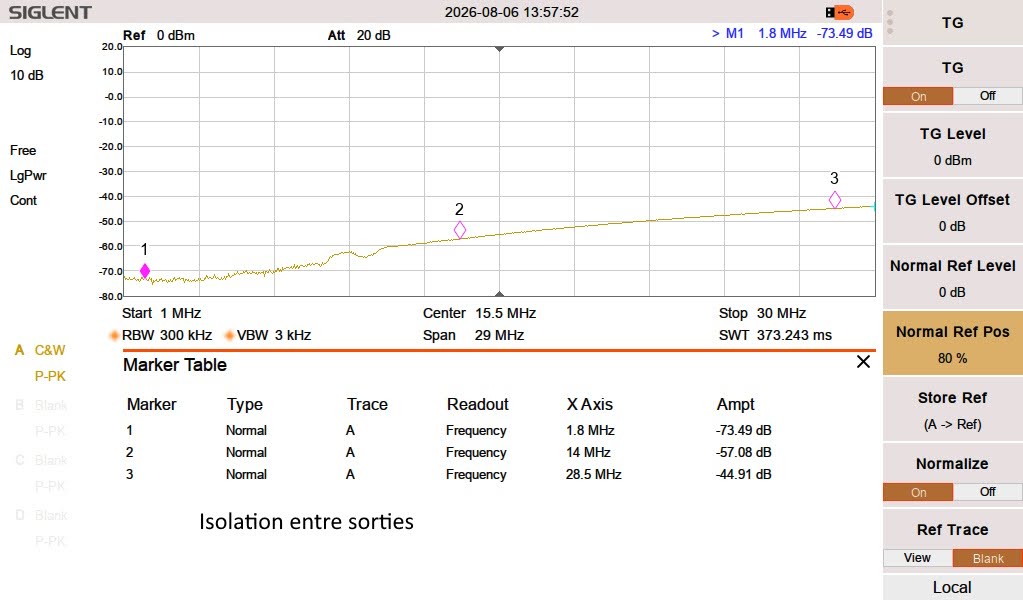
Task: Open the TG Level setting
Action: coord(953,146)
